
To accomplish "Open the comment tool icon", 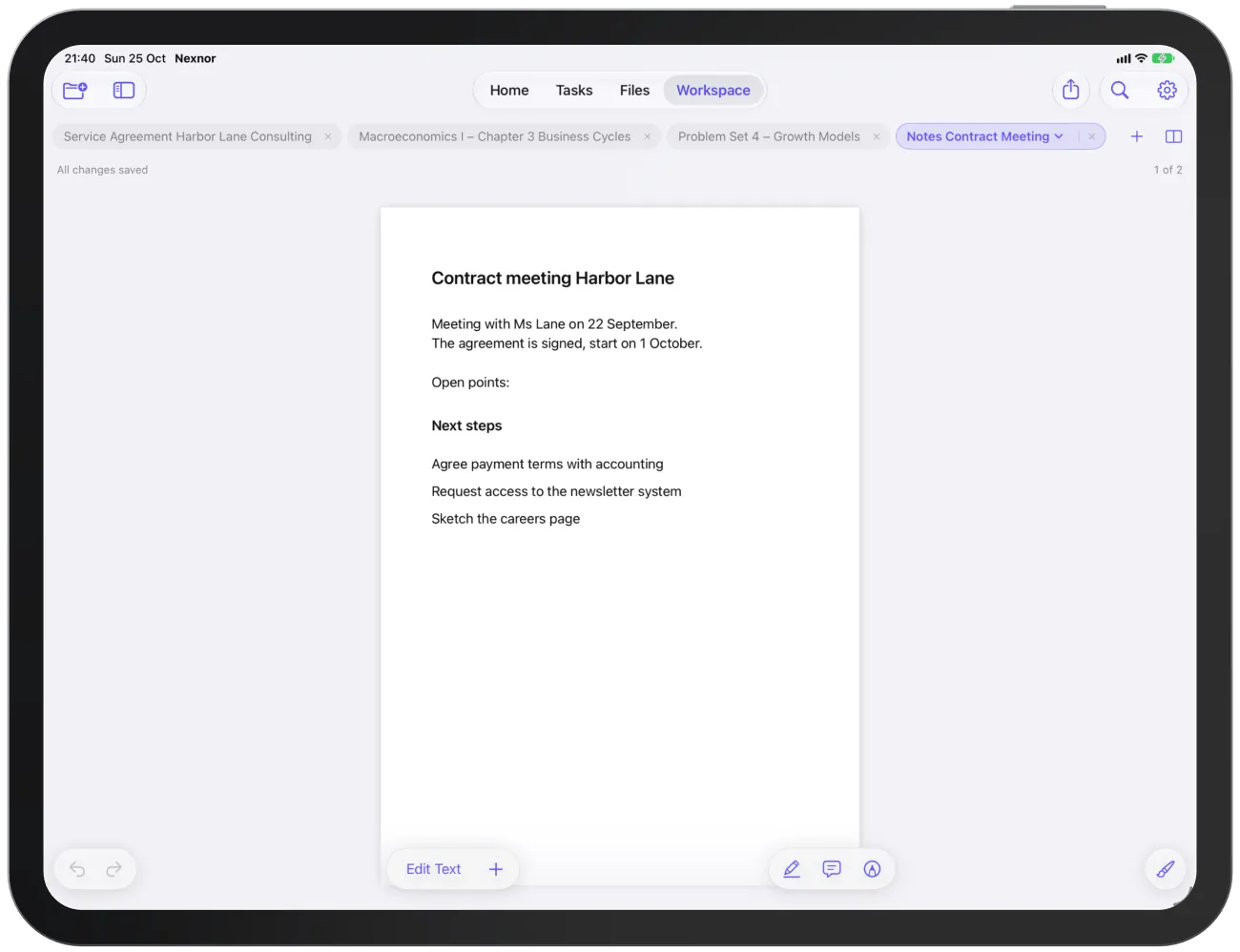I will 832,869.
